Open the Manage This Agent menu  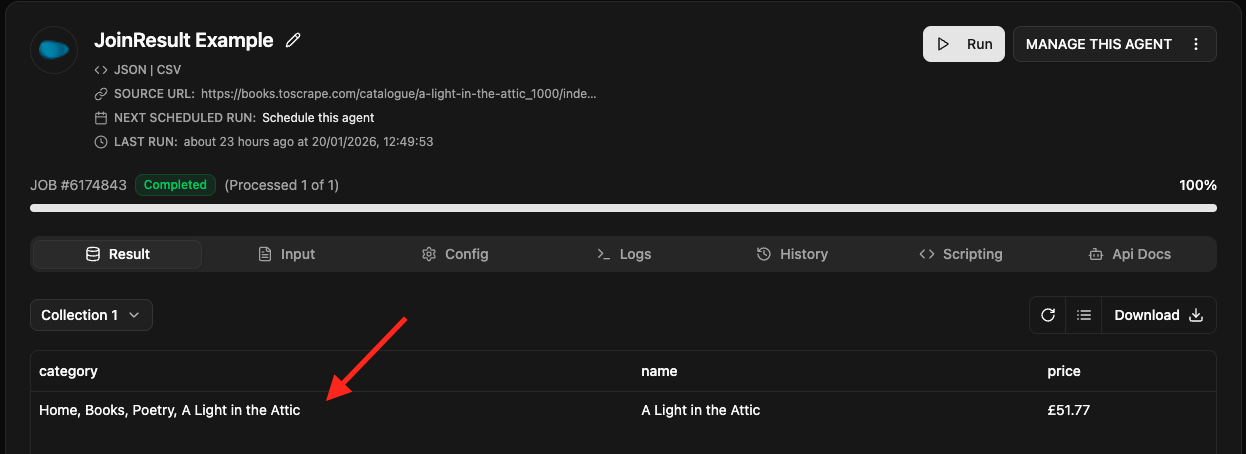(1098, 44)
